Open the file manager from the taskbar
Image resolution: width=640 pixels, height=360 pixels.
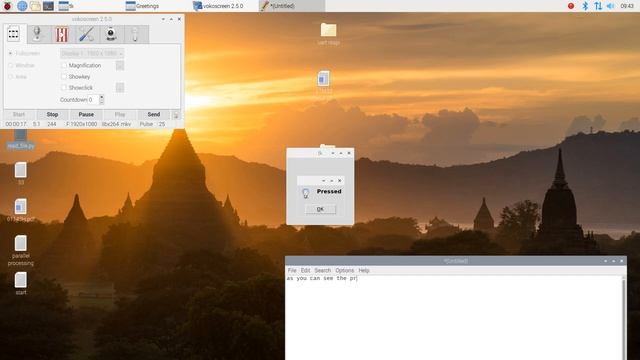coord(35,6)
